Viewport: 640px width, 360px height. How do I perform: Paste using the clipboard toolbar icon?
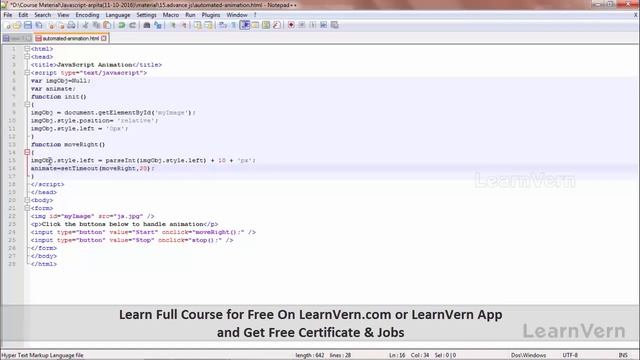[107, 25]
